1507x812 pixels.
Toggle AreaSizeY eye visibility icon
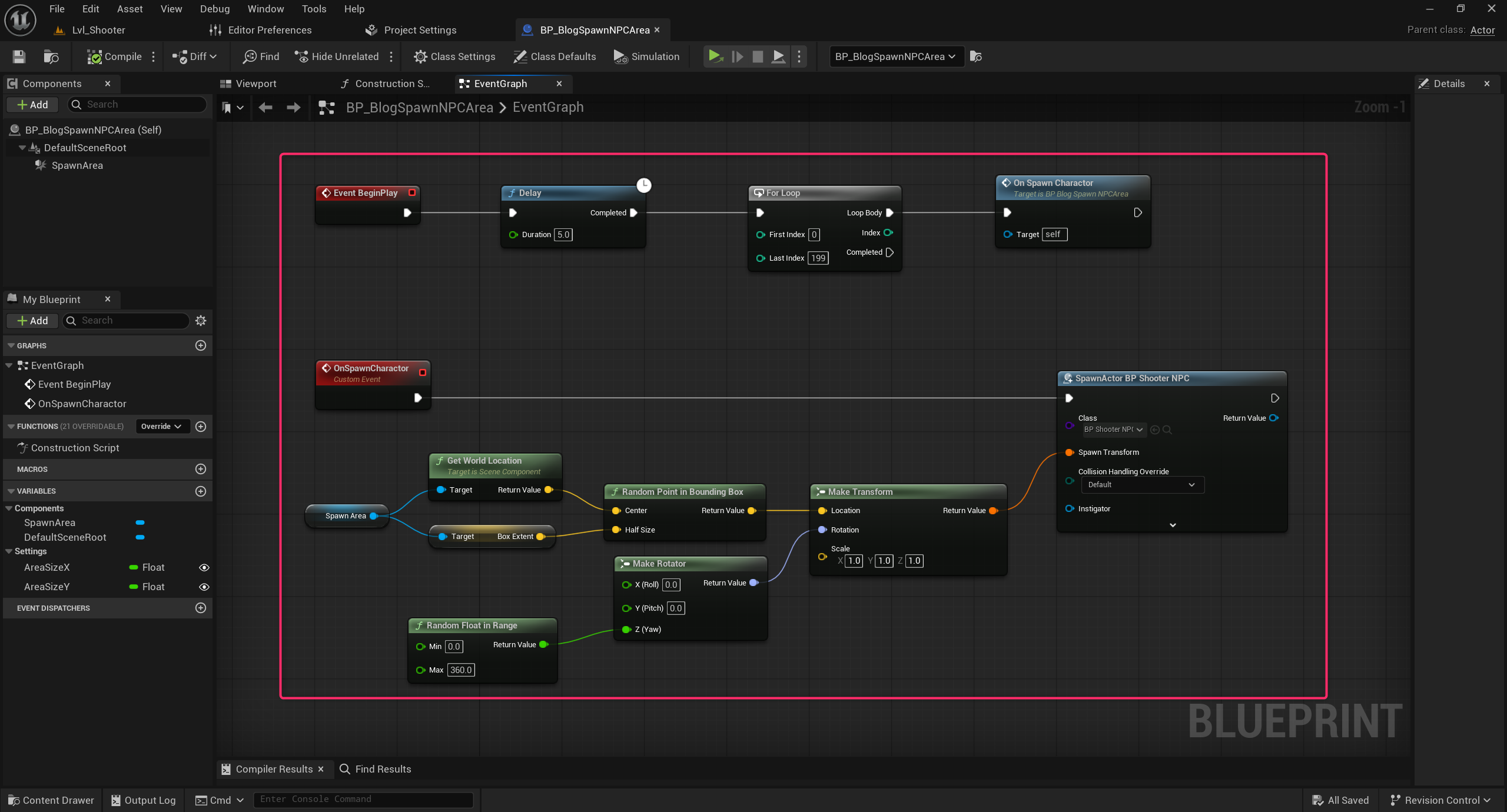204,587
